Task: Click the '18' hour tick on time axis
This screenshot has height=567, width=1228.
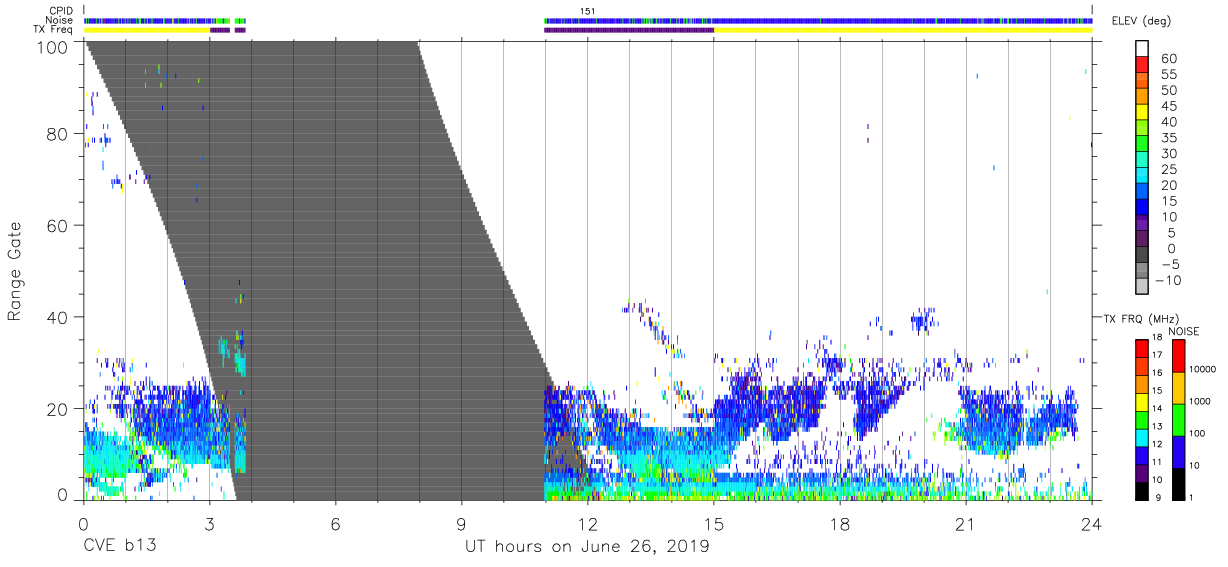Action: pyautogui.click(x=839, y=523)
